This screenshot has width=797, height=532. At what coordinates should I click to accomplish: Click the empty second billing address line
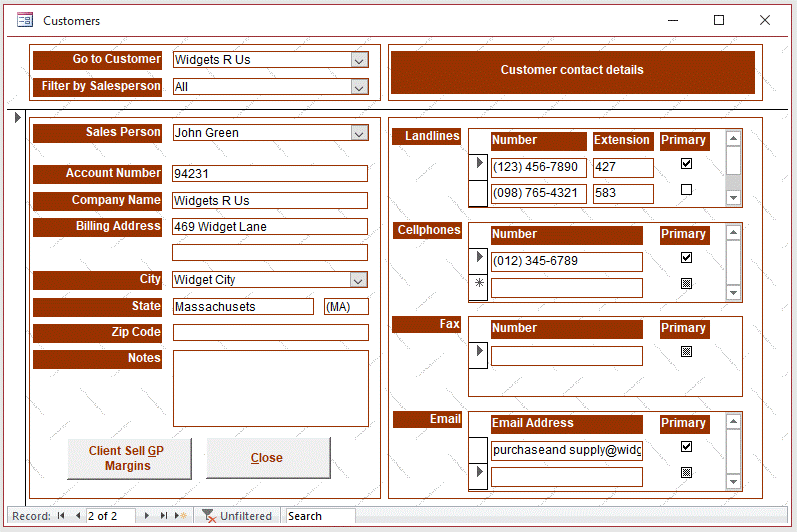point(270,253)
